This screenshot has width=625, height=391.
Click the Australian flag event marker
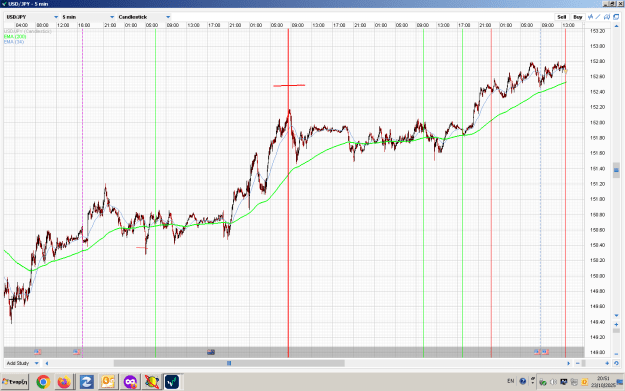tap(211, 352)
